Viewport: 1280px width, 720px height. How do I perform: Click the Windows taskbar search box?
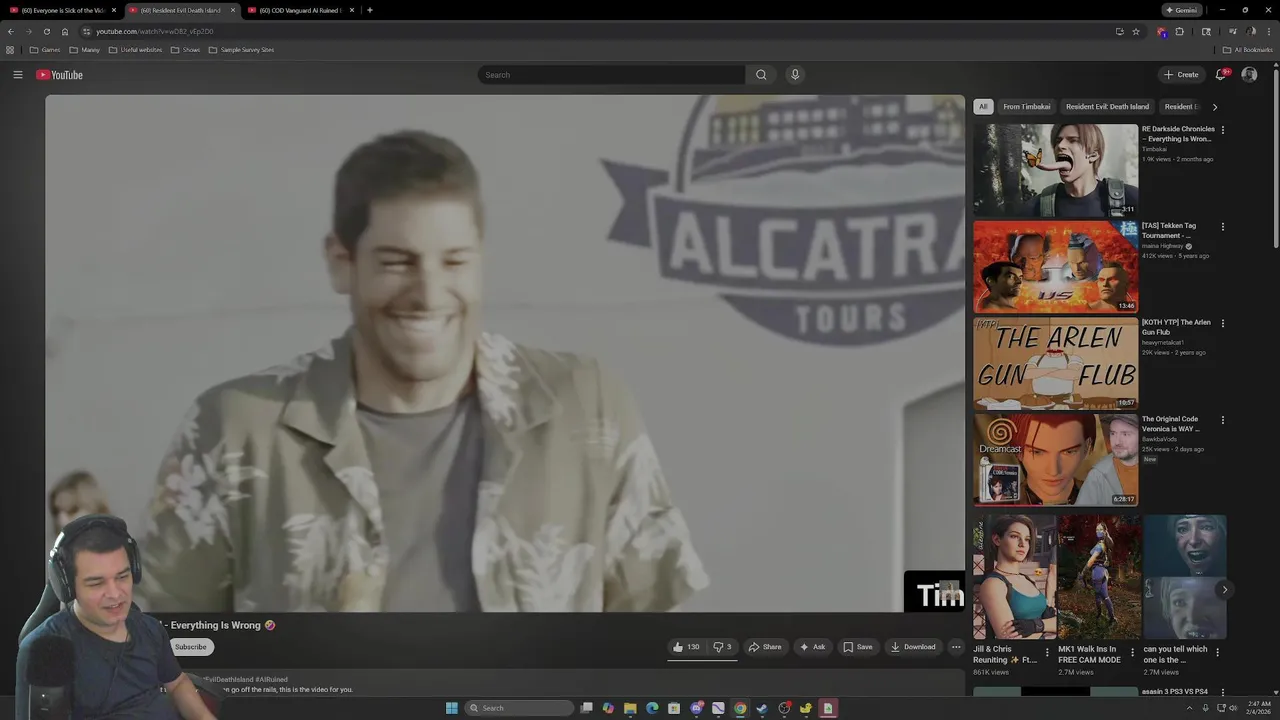coord(520,708)
